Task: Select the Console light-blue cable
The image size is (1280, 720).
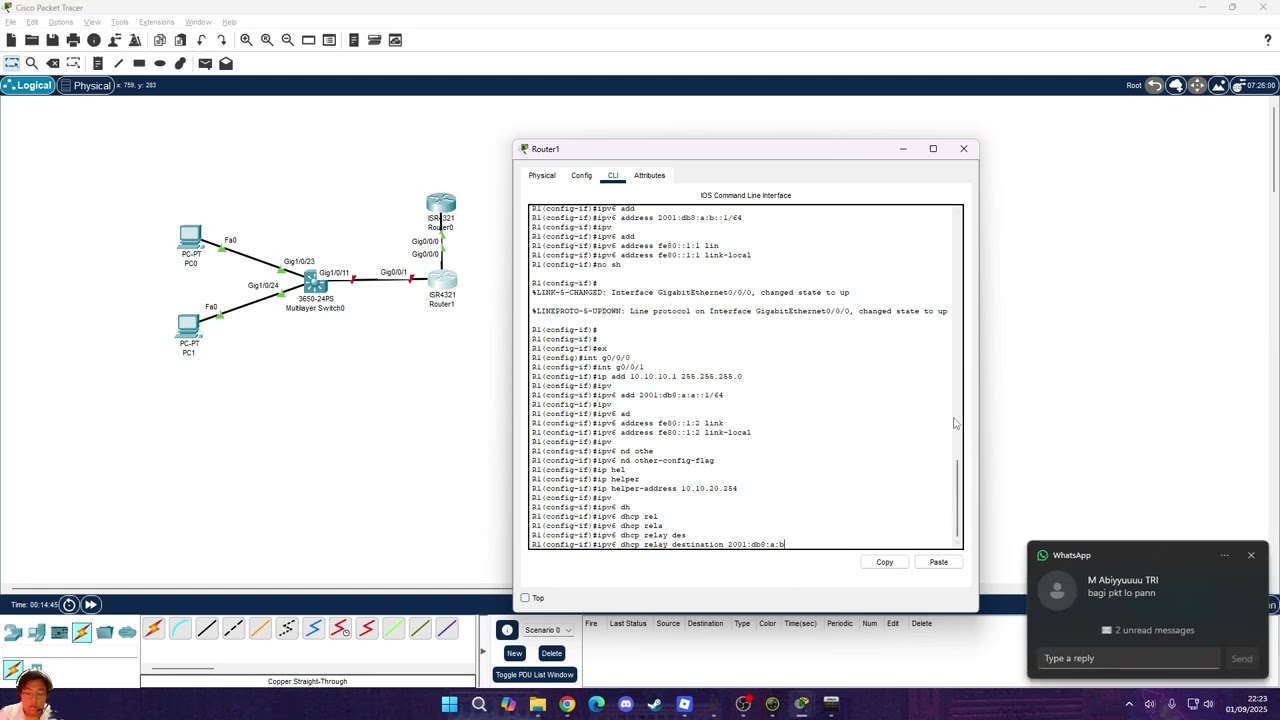Action: click(180, 629)
